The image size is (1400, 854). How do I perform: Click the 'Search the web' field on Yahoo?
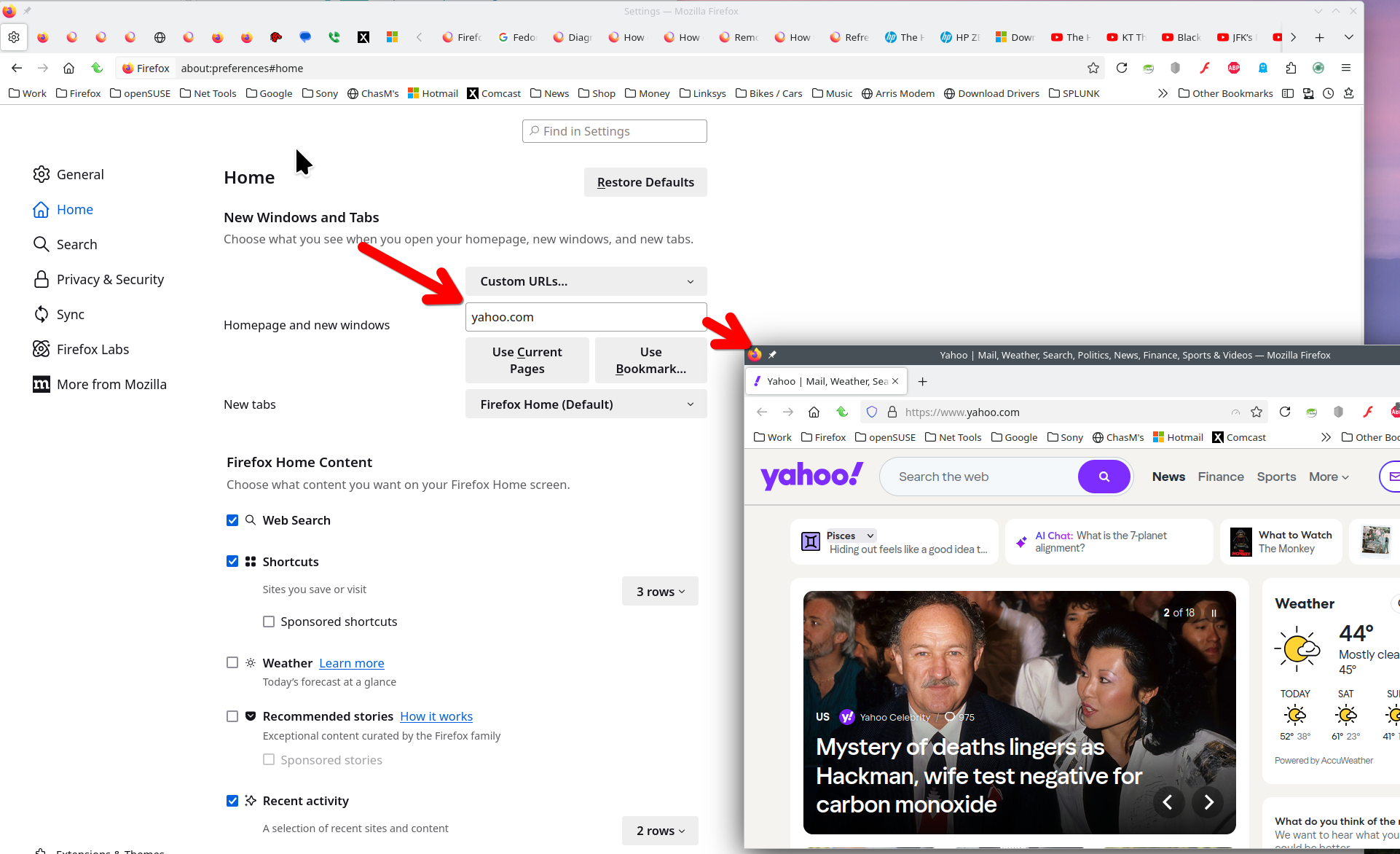(980, 477)
